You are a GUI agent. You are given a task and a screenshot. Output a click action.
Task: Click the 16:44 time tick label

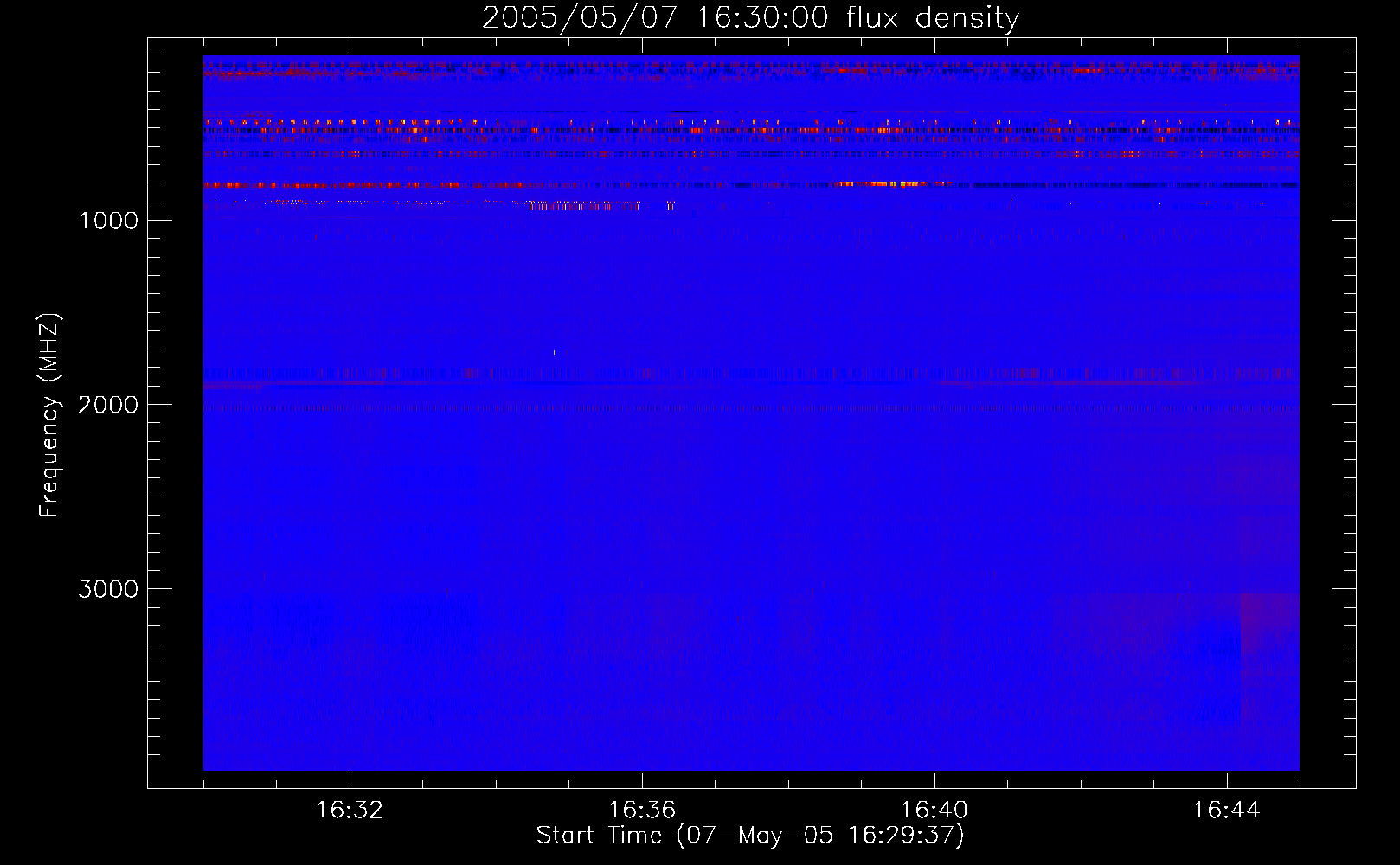(1227, 811)
